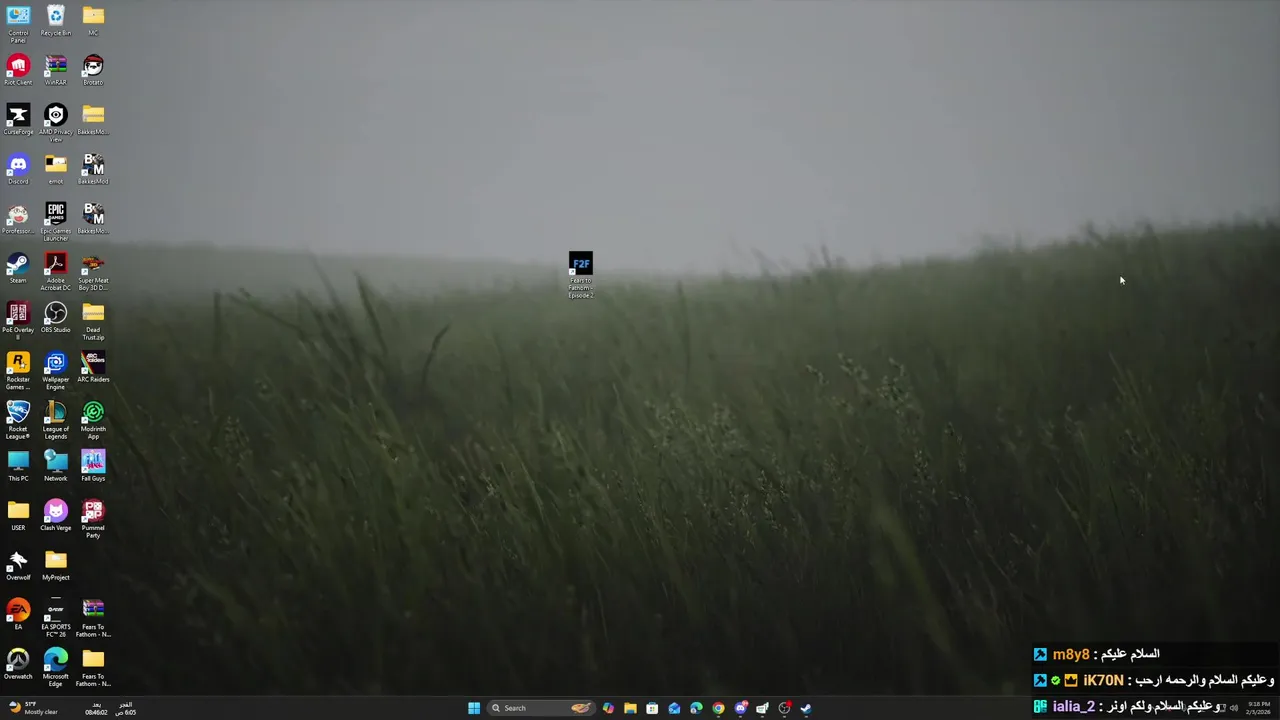Viewport: 1280px width, 720px height.
Task: Open the Control Panel desktop shortcut
Action: coord(18,22)
